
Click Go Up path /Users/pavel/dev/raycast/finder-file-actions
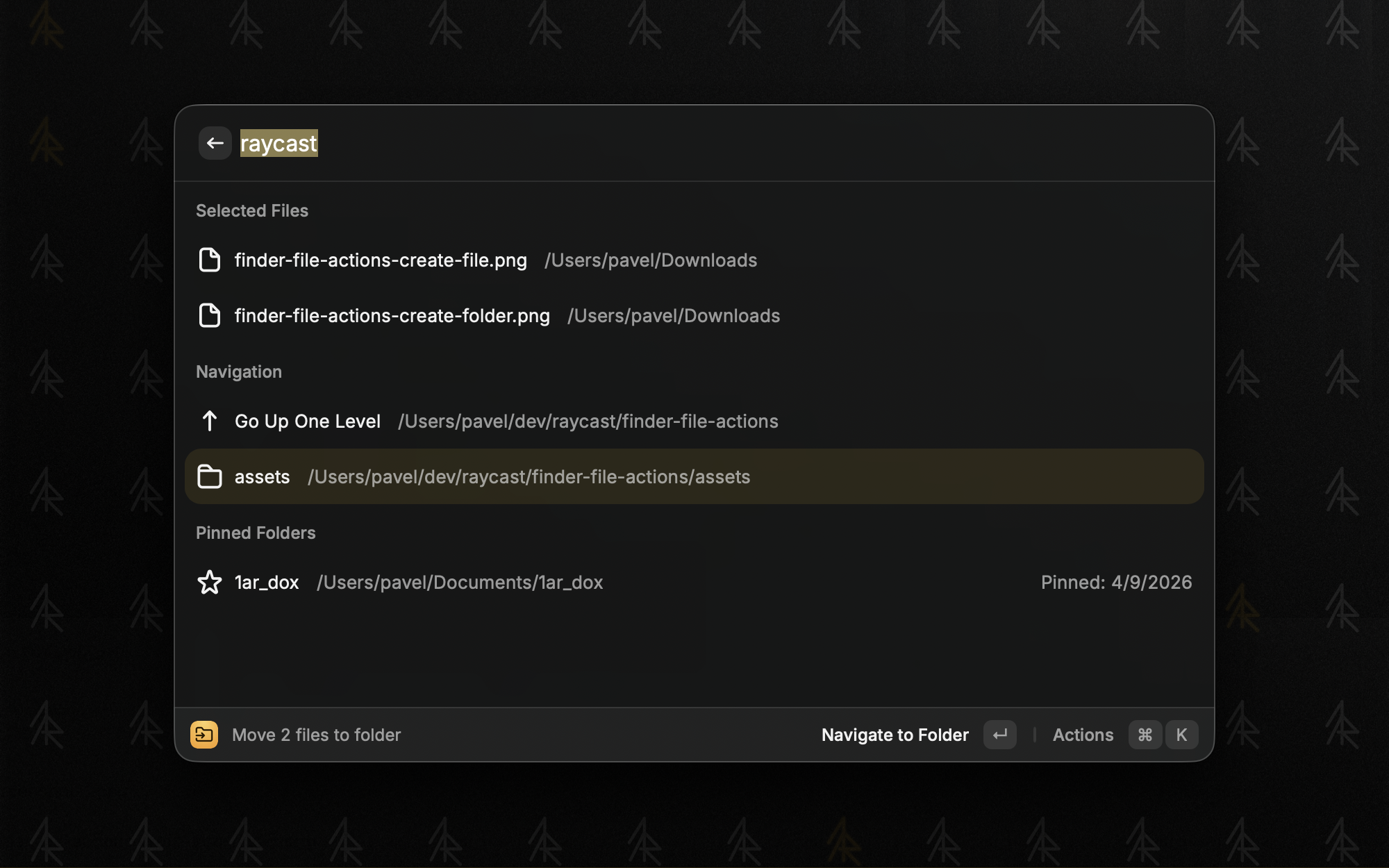point(588,421)
